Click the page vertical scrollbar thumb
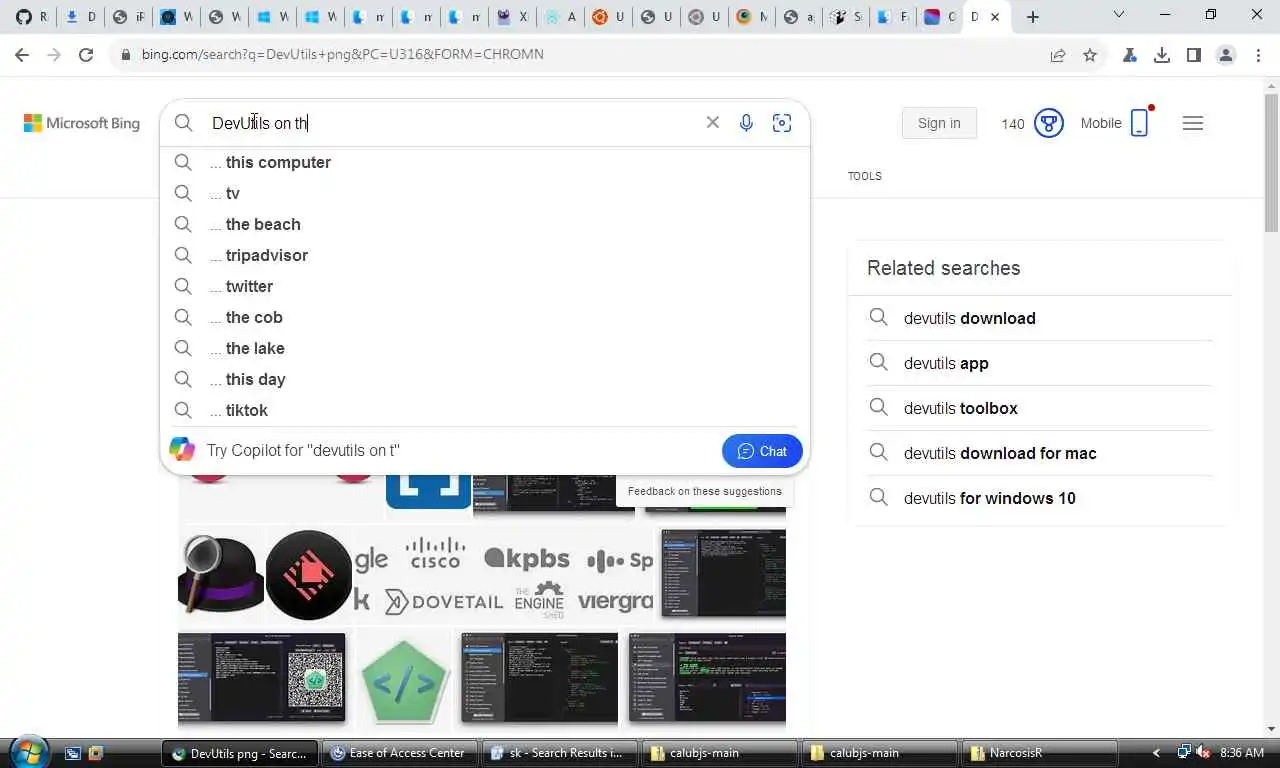Viewport: 1280px width, 768px height. coord(1271,163)
